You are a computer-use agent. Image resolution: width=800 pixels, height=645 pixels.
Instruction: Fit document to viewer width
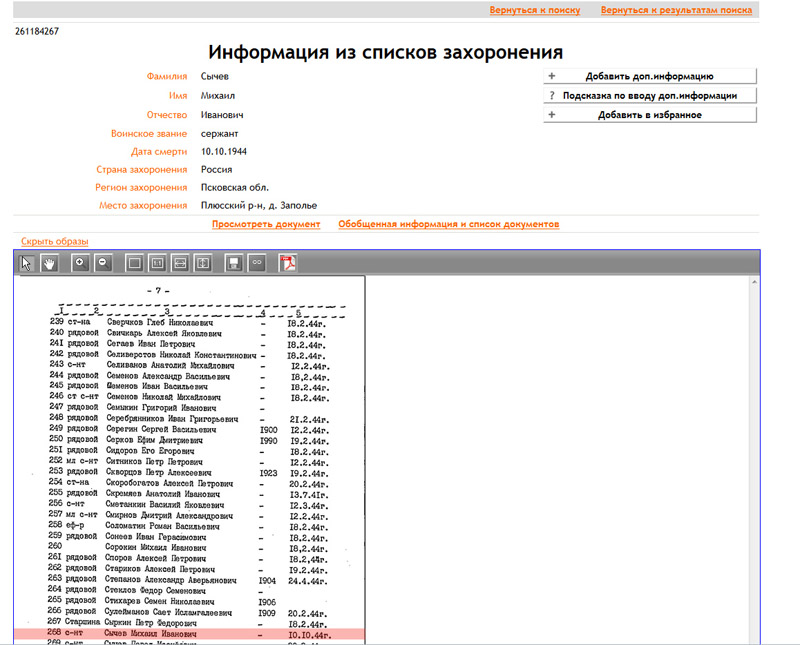181,263
